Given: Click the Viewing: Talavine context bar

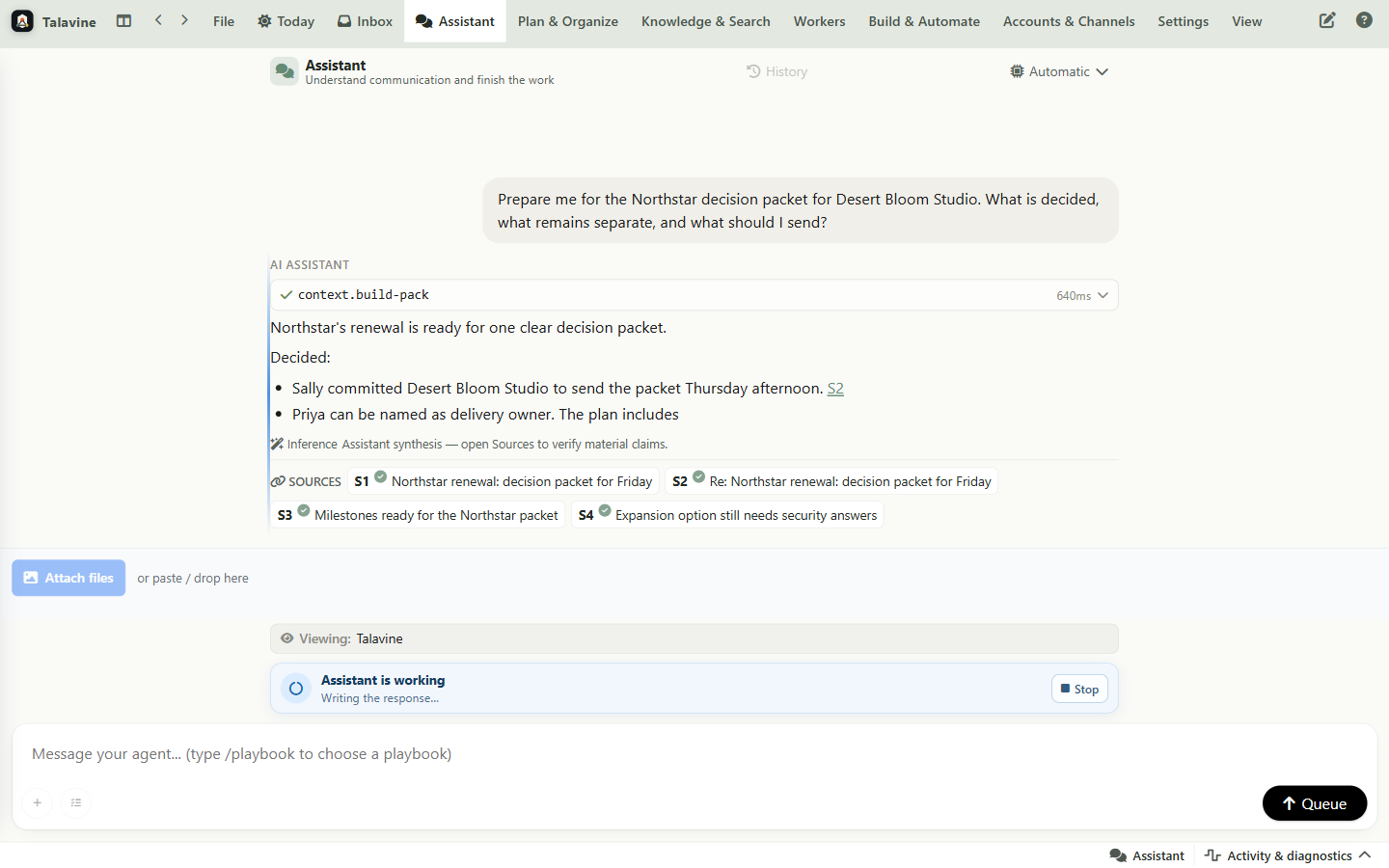Looking at the screenshot, I should 694,638.
